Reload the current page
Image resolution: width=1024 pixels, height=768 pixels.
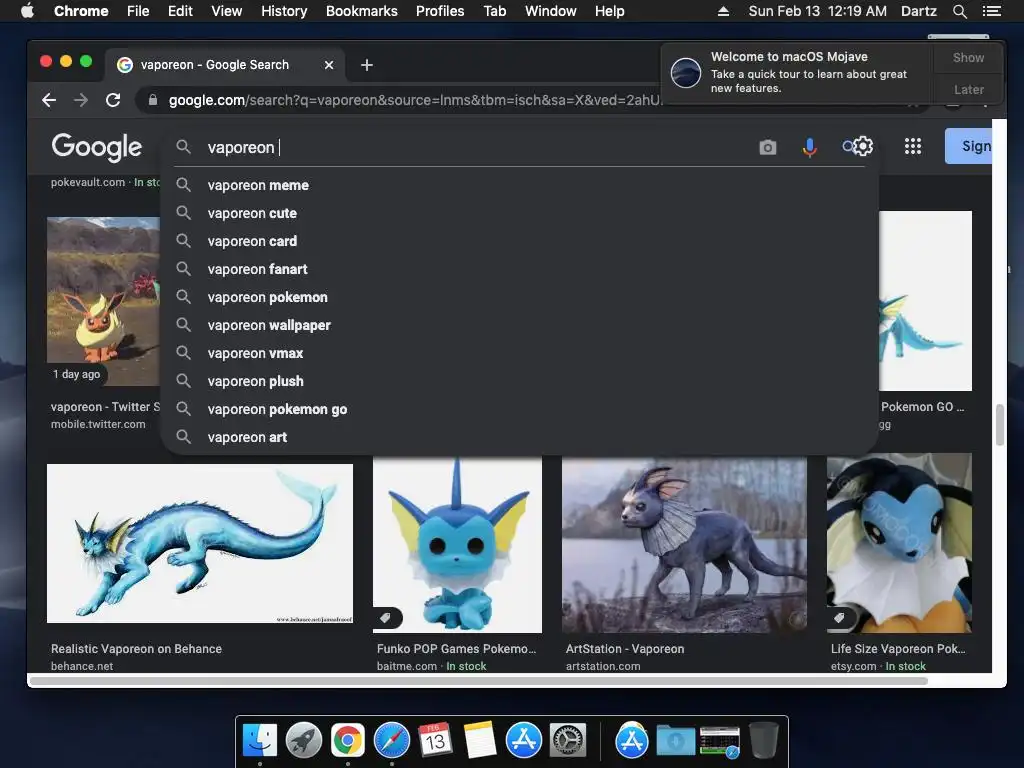tap(113, 100)
